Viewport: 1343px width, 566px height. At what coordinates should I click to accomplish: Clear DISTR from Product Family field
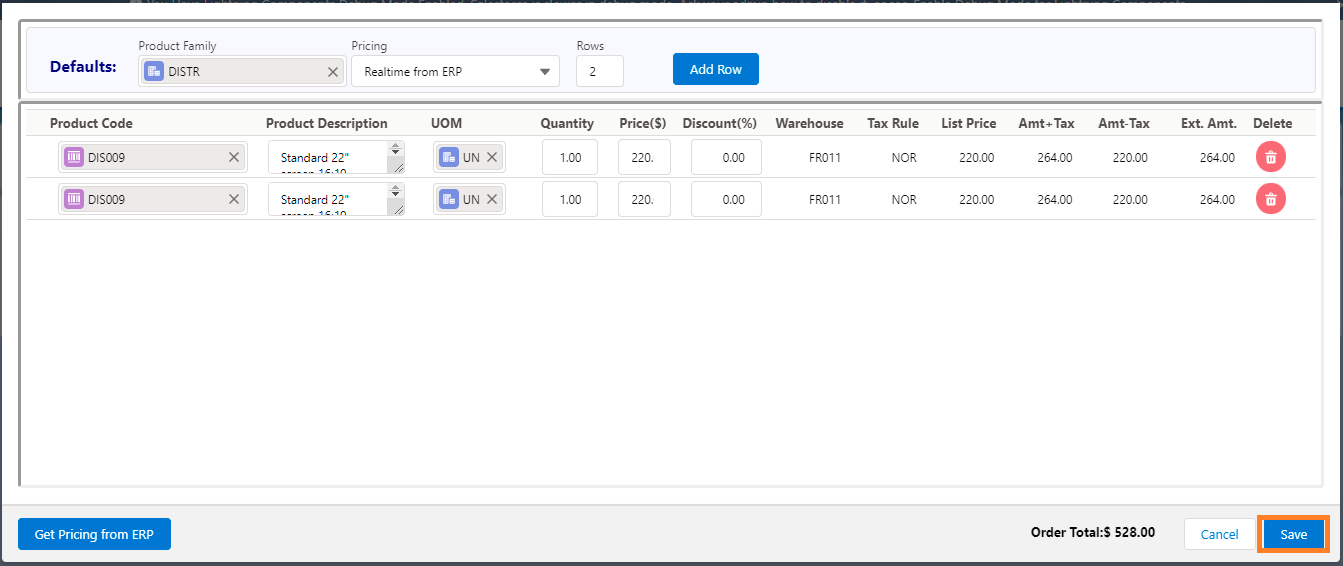(333, 72)
